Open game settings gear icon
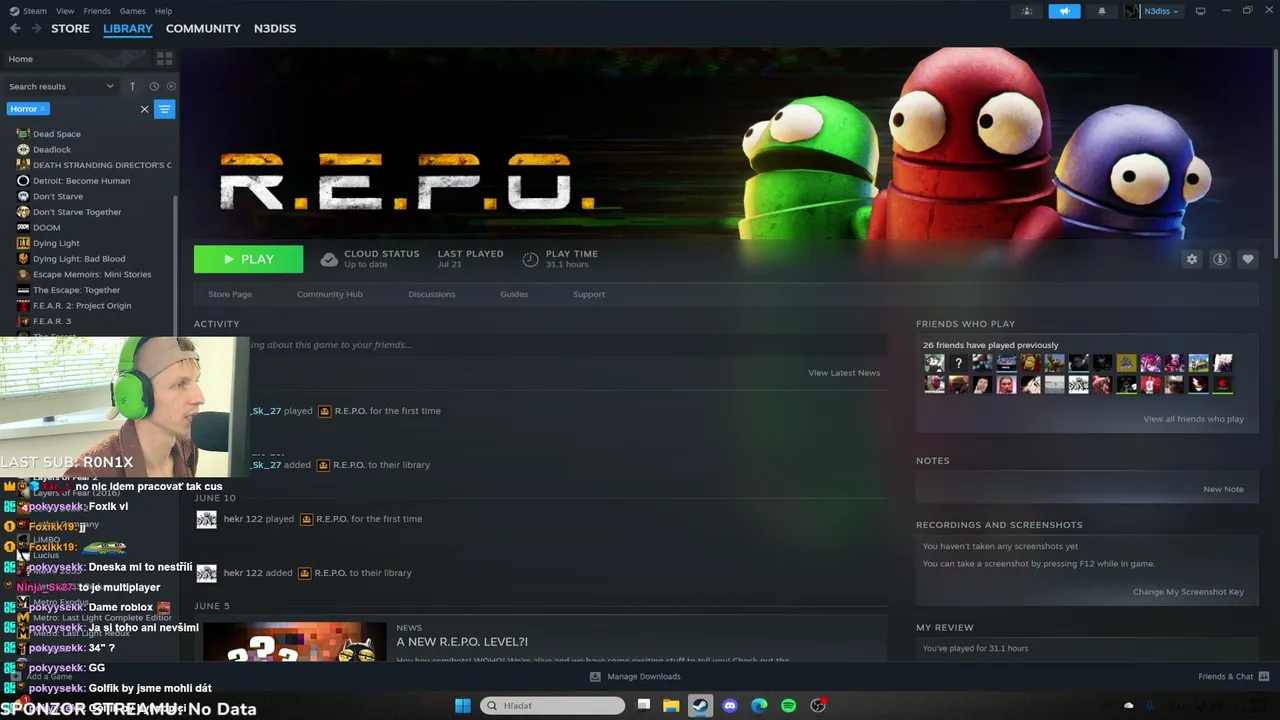The width and height of the screenshot is (1280, 720). click(x=1191, y=259)
